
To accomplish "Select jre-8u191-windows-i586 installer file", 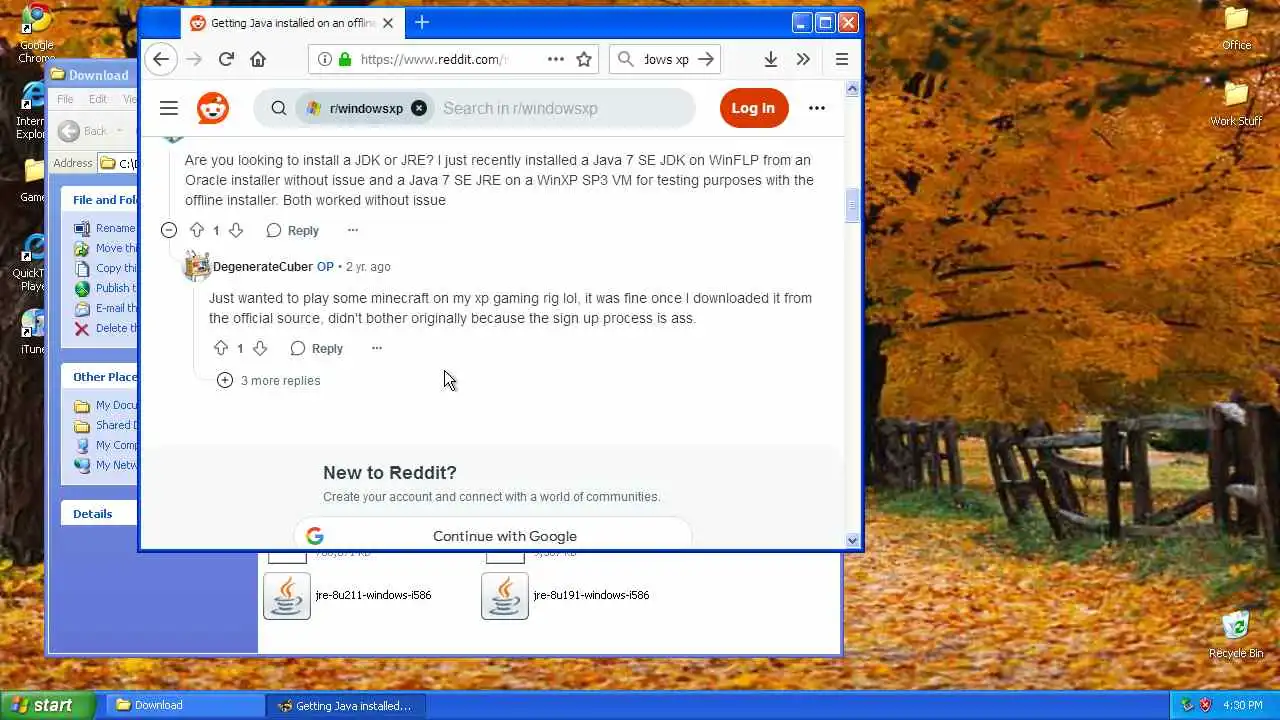I will coord(567,596).
